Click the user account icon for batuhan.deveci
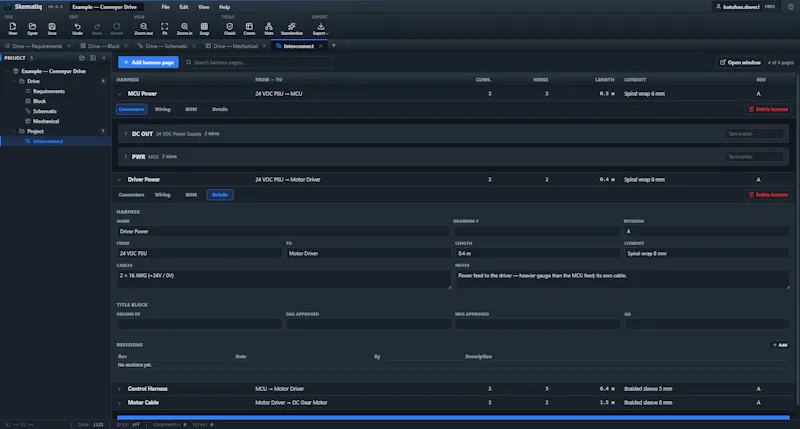 pos(718,7)
